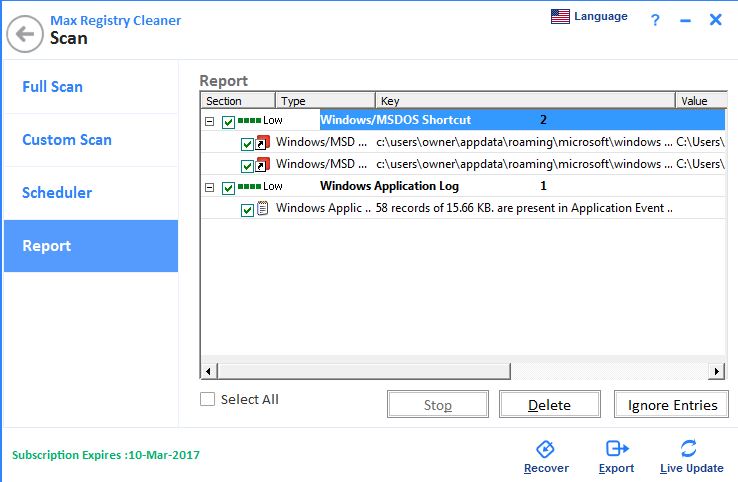Collapse the Windows Application Log group
The height and width of the screenshot is (482, 738).
point(209,187)
